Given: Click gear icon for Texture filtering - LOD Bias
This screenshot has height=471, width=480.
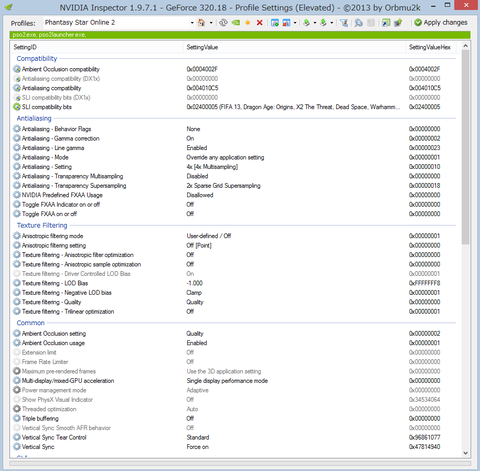Looking at the screenshot, I should (x=17, y=283).
